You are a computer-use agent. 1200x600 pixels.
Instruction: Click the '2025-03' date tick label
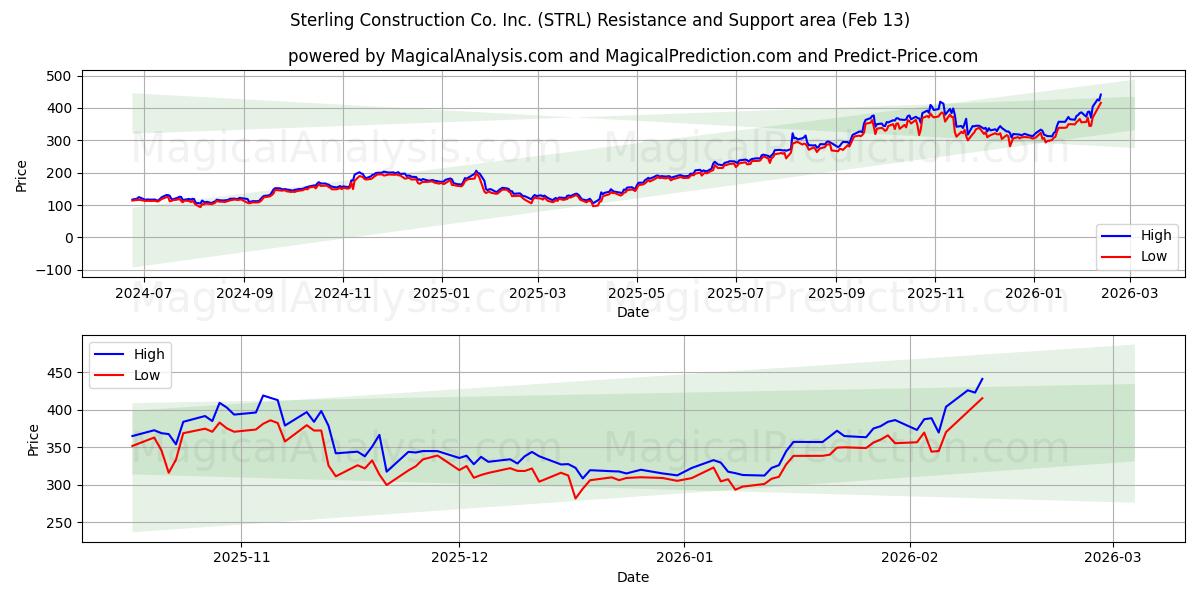coord(538,294)
